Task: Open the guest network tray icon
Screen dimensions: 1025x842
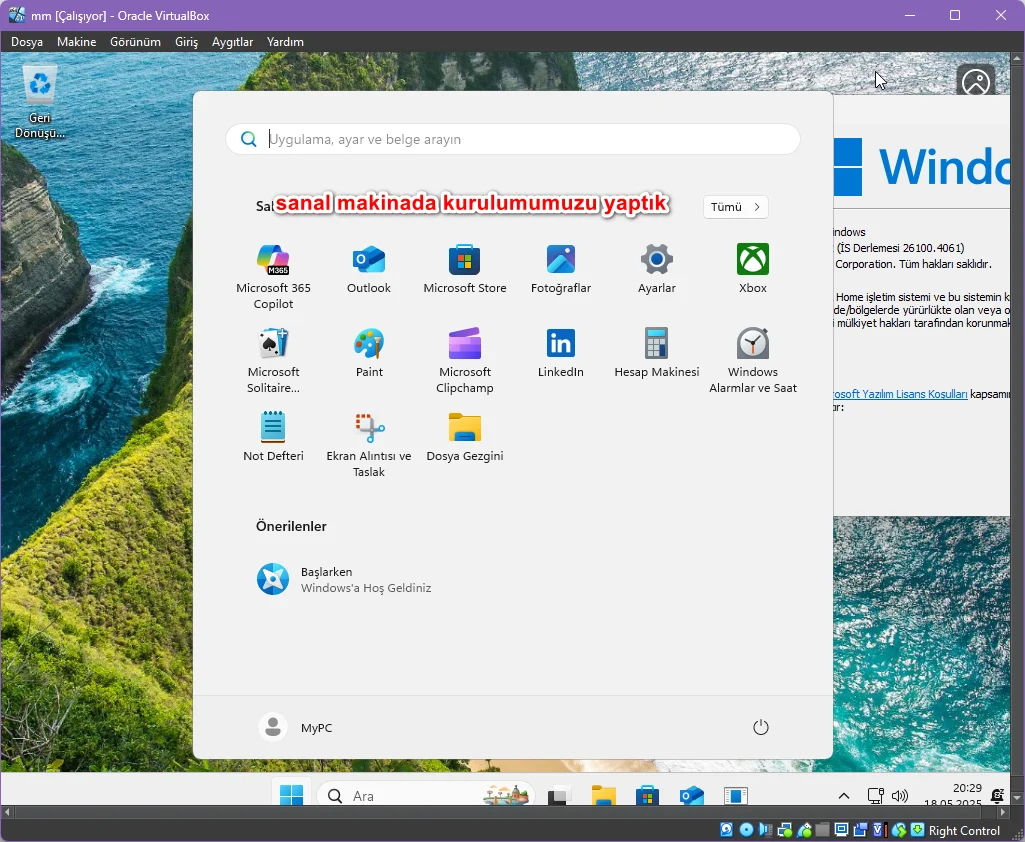Action: click(875, 796)
